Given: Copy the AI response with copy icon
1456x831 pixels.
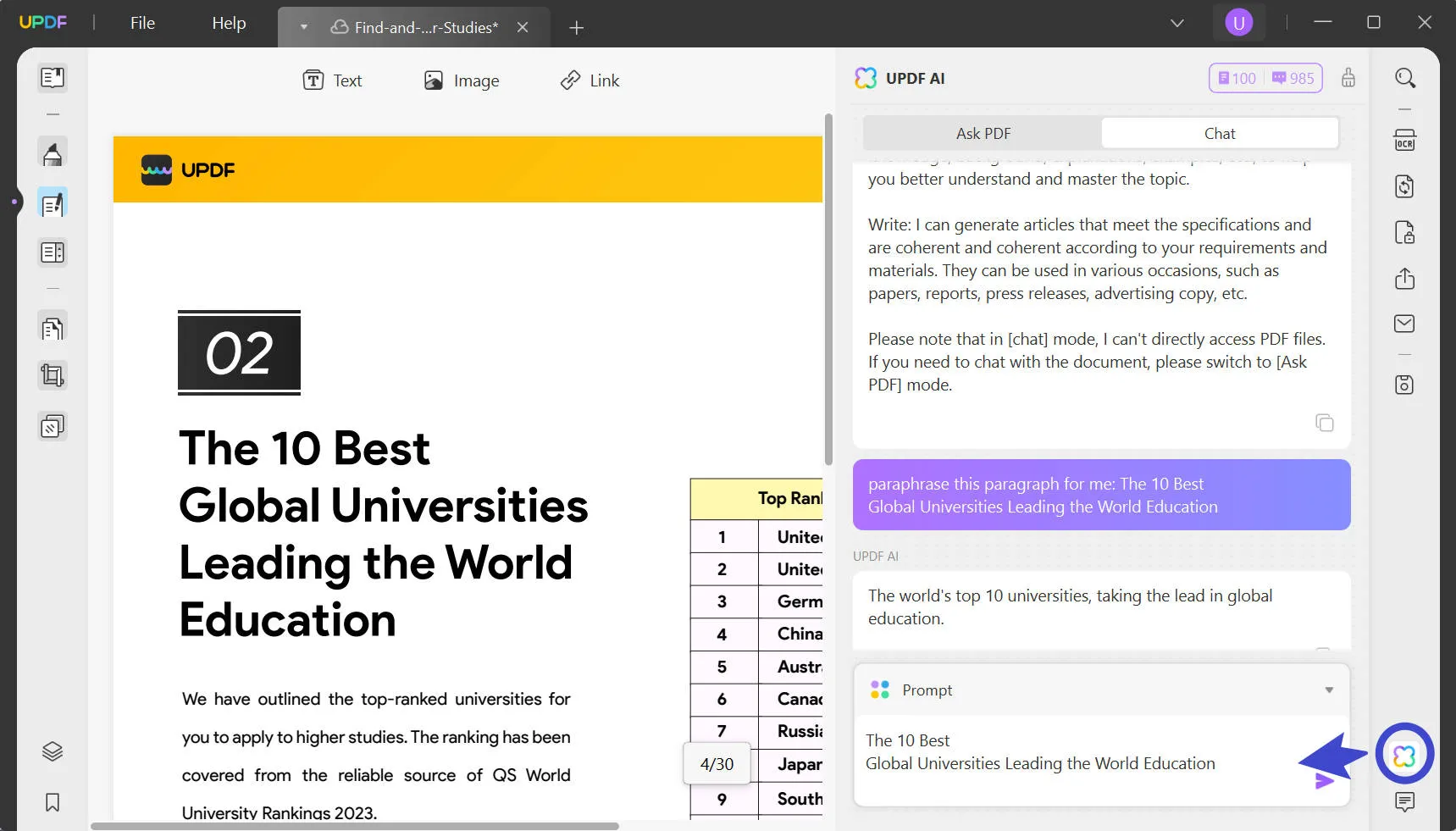Looking at the screenshot, I should pyautogui.click(x=1324, y=423).
